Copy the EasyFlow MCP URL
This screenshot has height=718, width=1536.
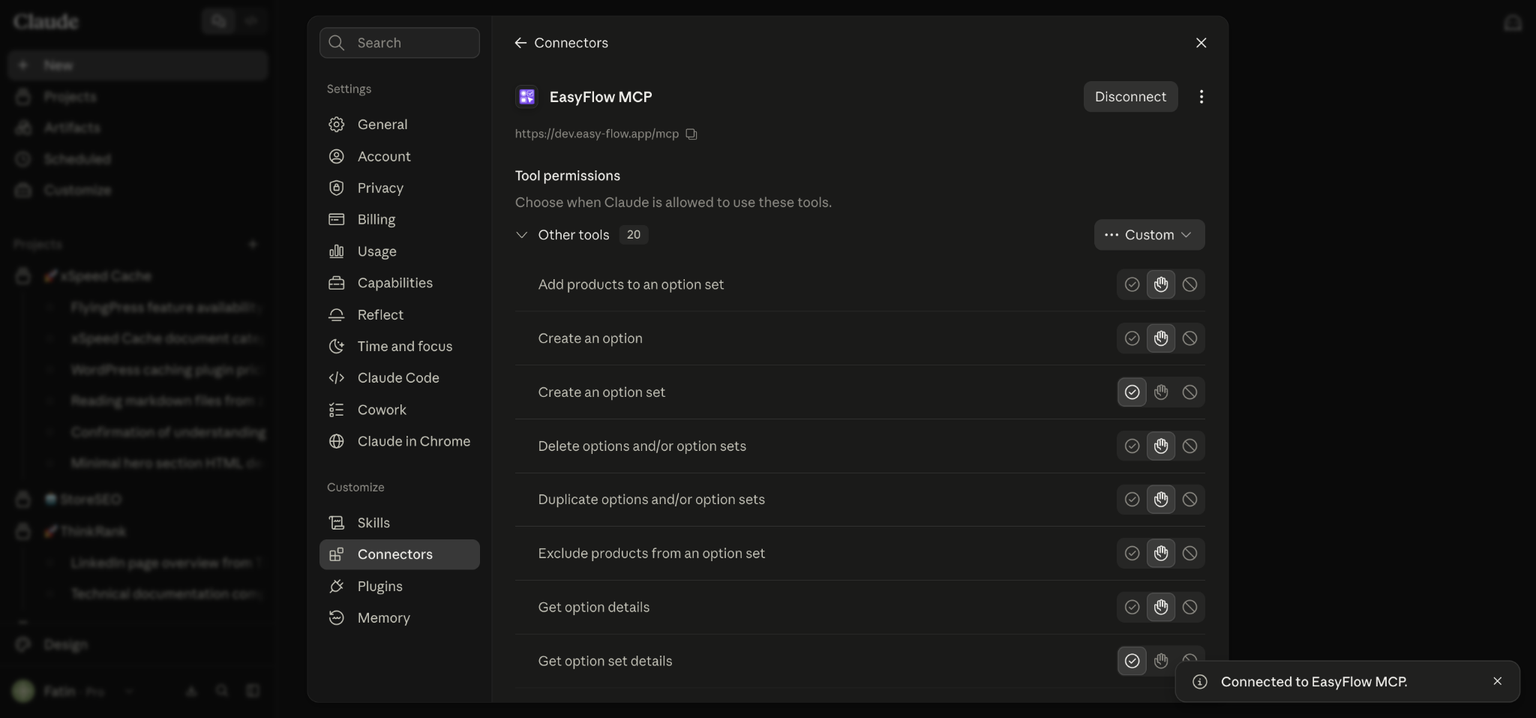(691, 134)
